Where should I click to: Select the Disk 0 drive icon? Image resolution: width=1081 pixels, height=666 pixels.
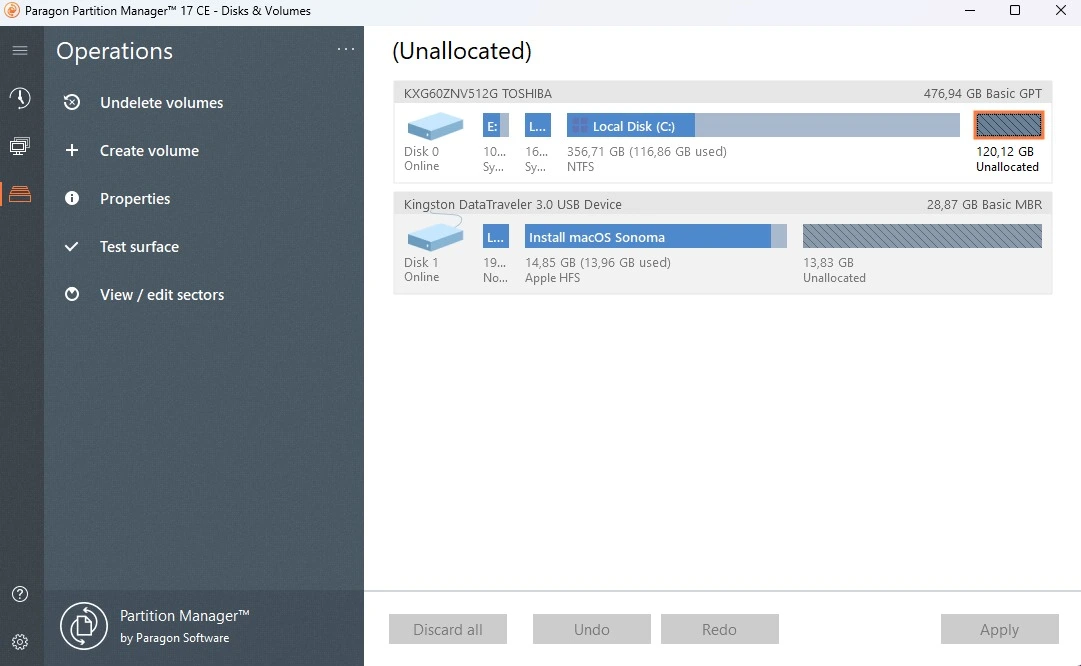pyautogui.click(x=435, y=126)
